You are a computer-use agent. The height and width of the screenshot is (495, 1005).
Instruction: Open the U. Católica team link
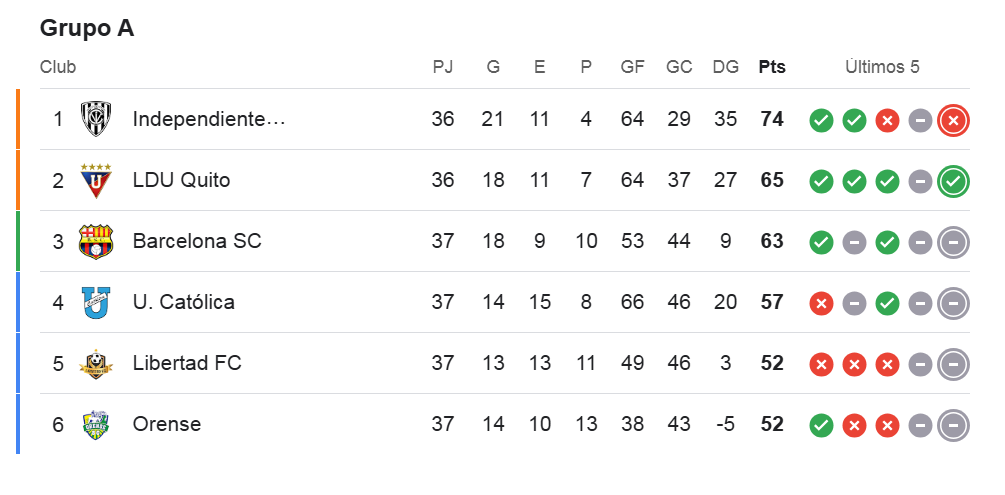point(184,302)
